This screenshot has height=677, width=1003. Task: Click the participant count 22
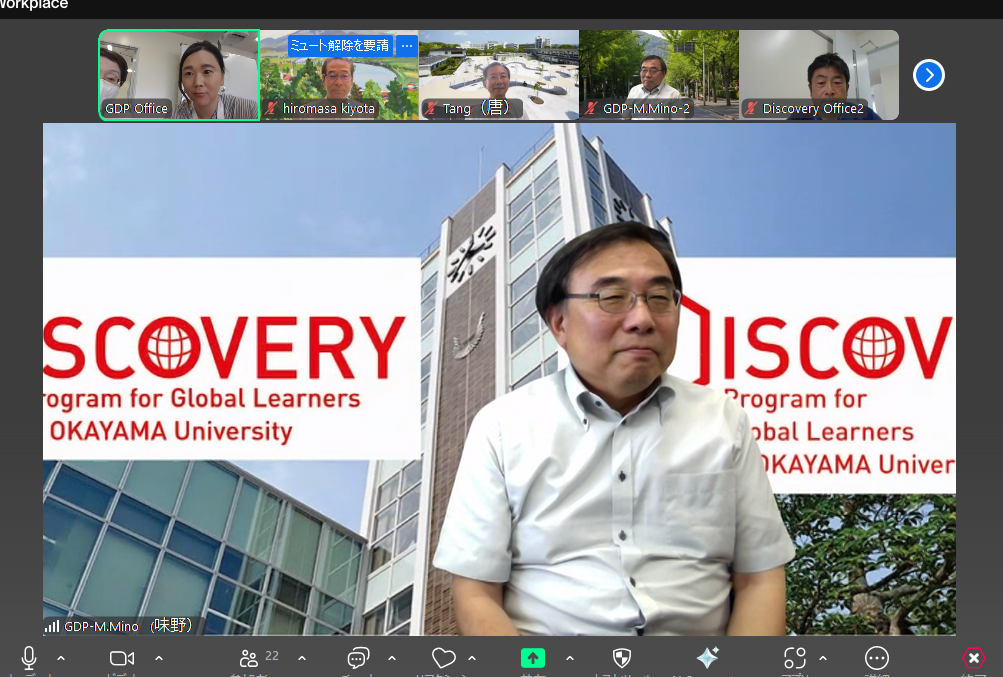coord(272,655)
